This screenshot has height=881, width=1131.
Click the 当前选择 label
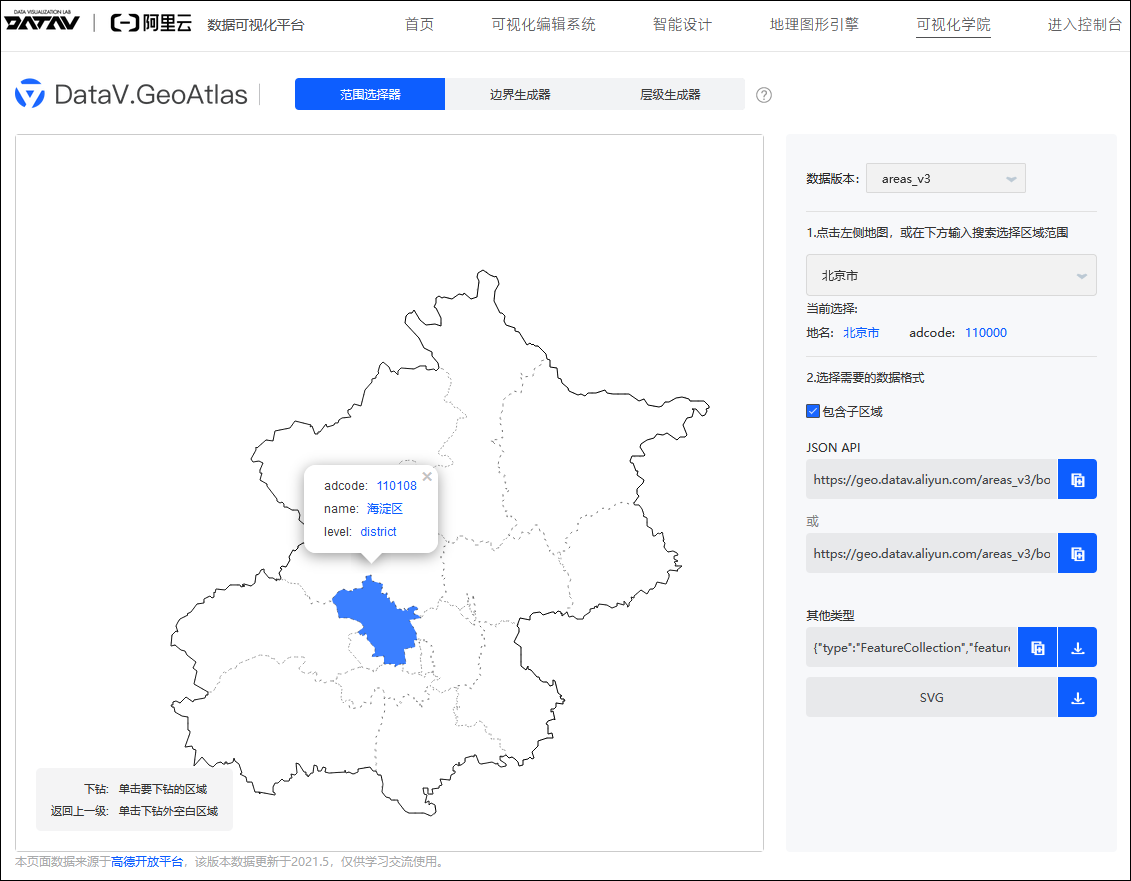pyautogui.click(x=832, y=309)
